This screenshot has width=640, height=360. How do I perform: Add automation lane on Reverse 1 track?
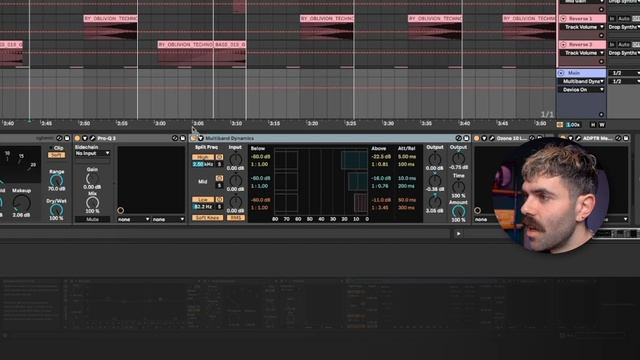(601, 36)
